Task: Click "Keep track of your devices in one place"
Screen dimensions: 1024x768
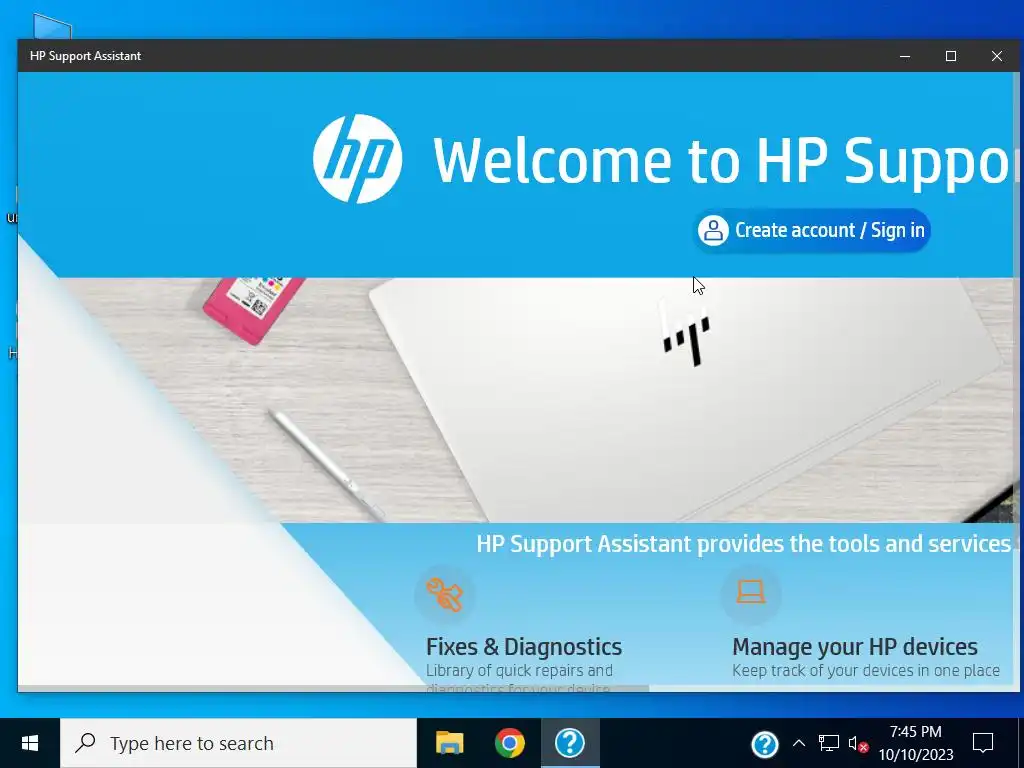Action: (866, 671)
